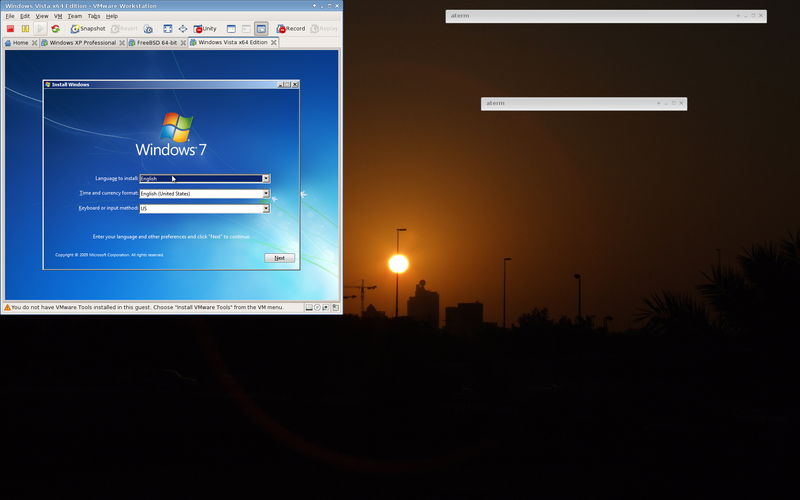
Task: Open the View menu
Action: [x=42, y=16]
